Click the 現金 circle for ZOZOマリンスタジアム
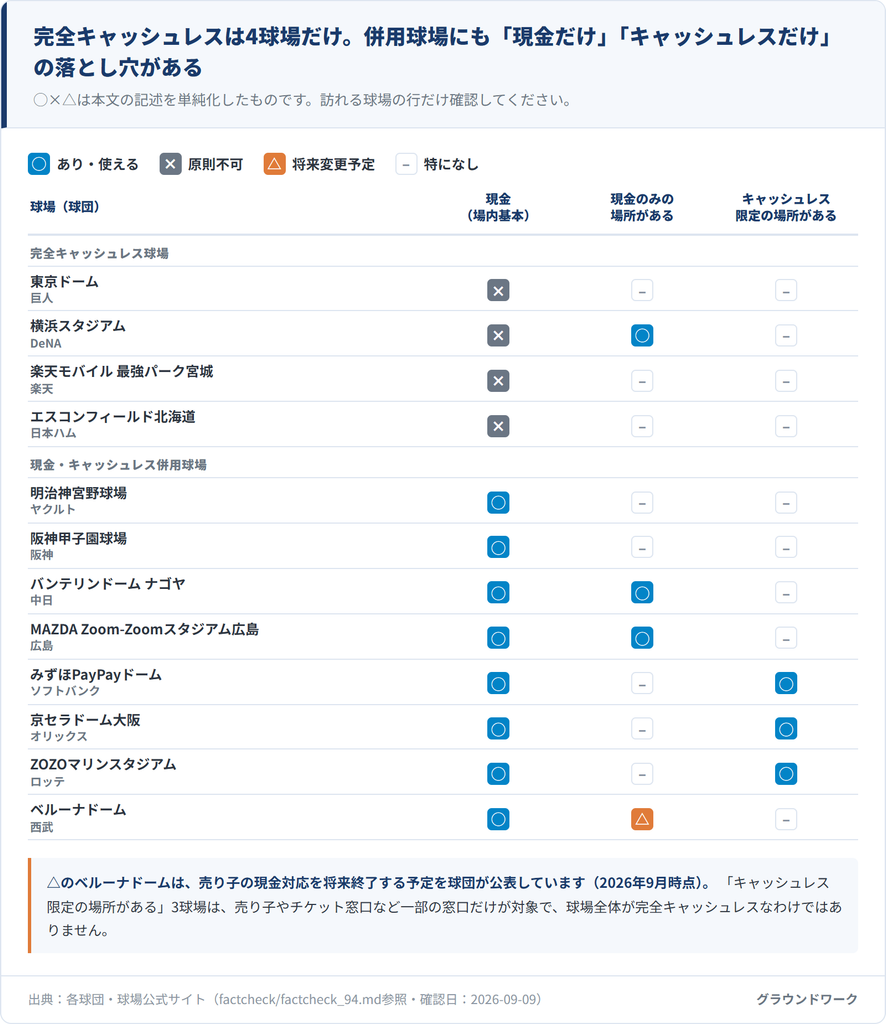This screenshot has height=1024, width=886. point(498,774)
